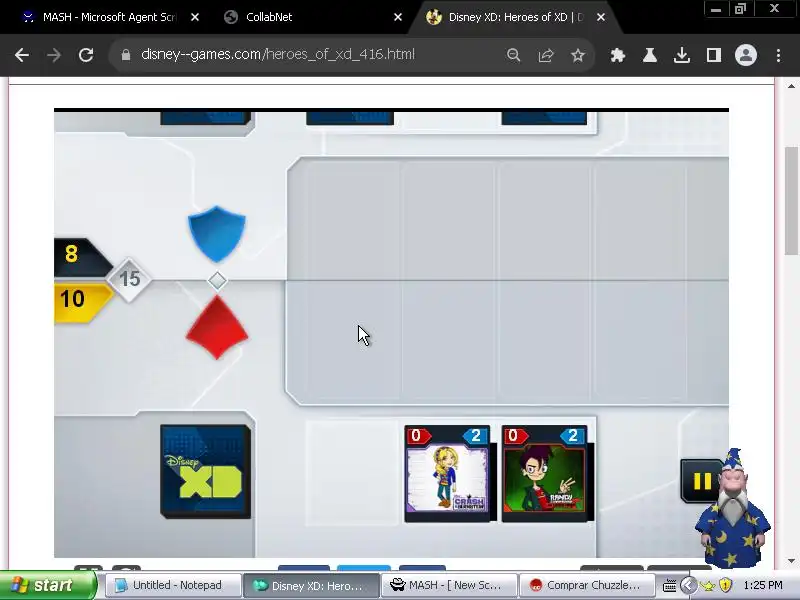Click the diamond counter showing 15

pyautogui.click(x=129, y=279)
